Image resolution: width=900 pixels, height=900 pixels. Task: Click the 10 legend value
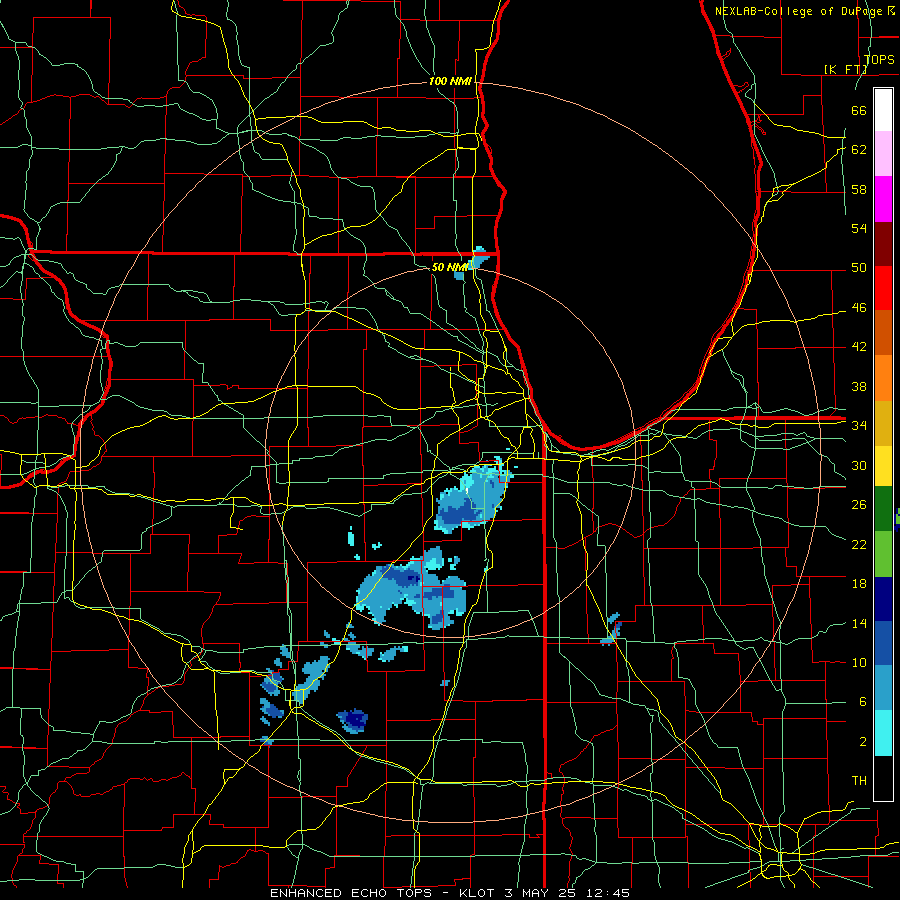coord(859,663)
